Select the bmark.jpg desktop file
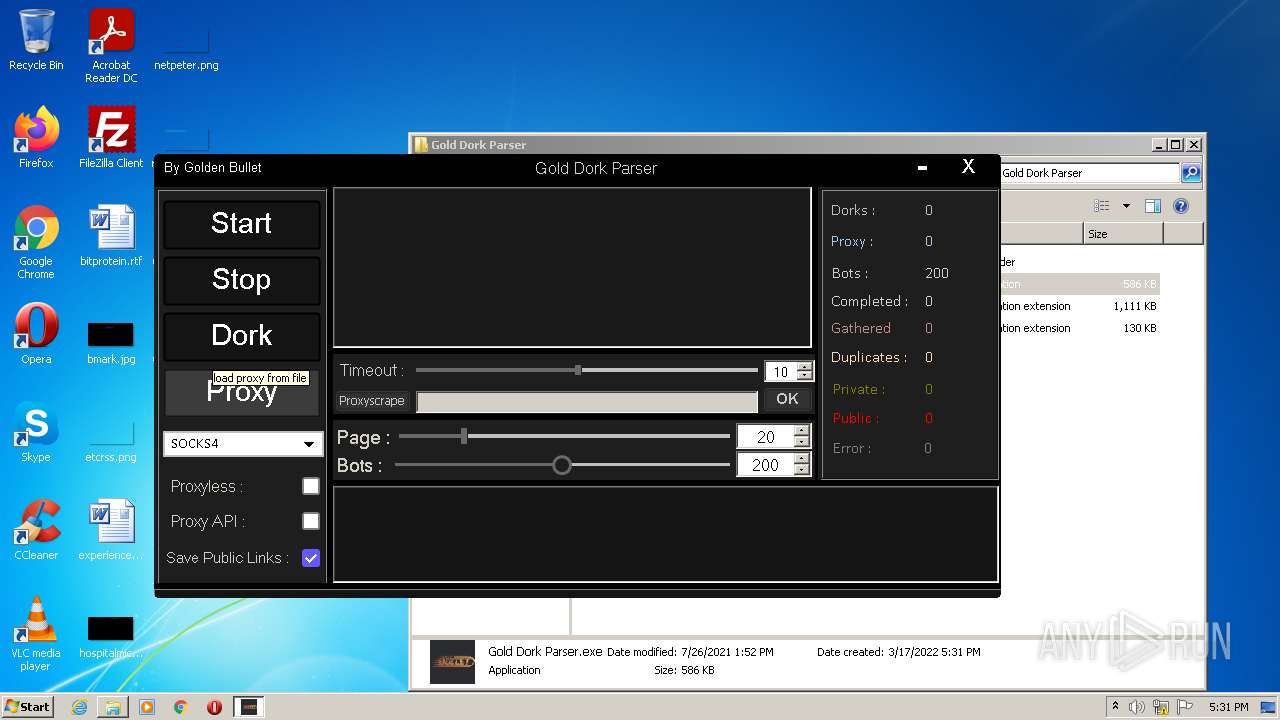Viewport: 1280px width, 720px height. [x=111, y=342]
